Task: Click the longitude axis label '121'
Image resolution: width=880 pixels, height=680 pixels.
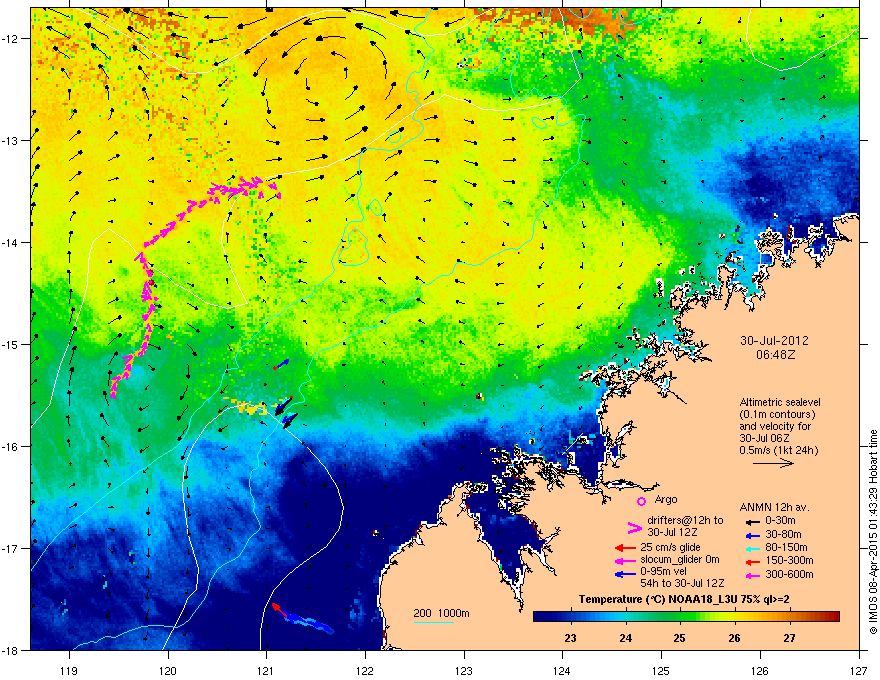Action: [266, 670]
